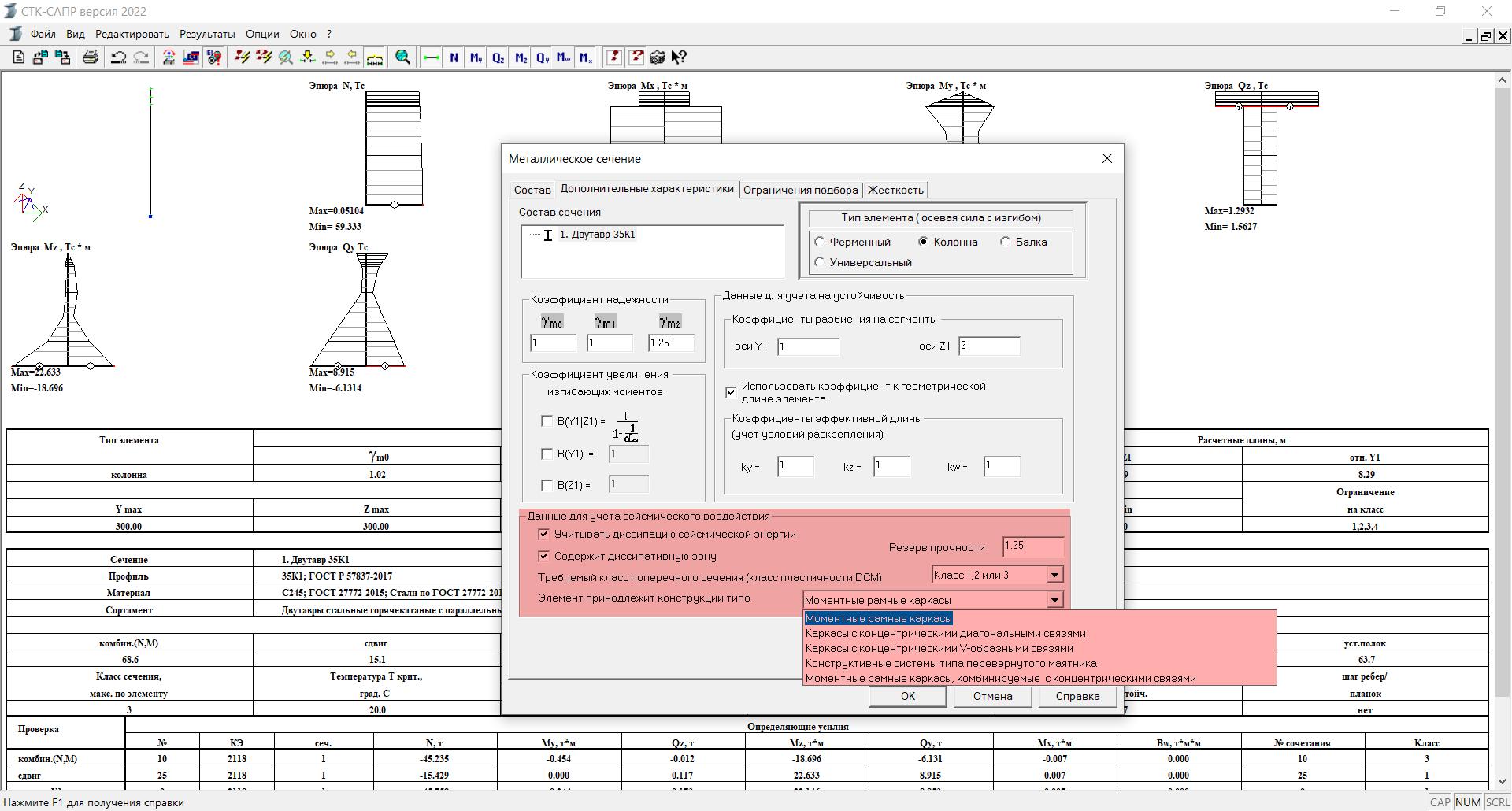Open the Результаты menu
1512x811 pixels.
coord(206,34)
